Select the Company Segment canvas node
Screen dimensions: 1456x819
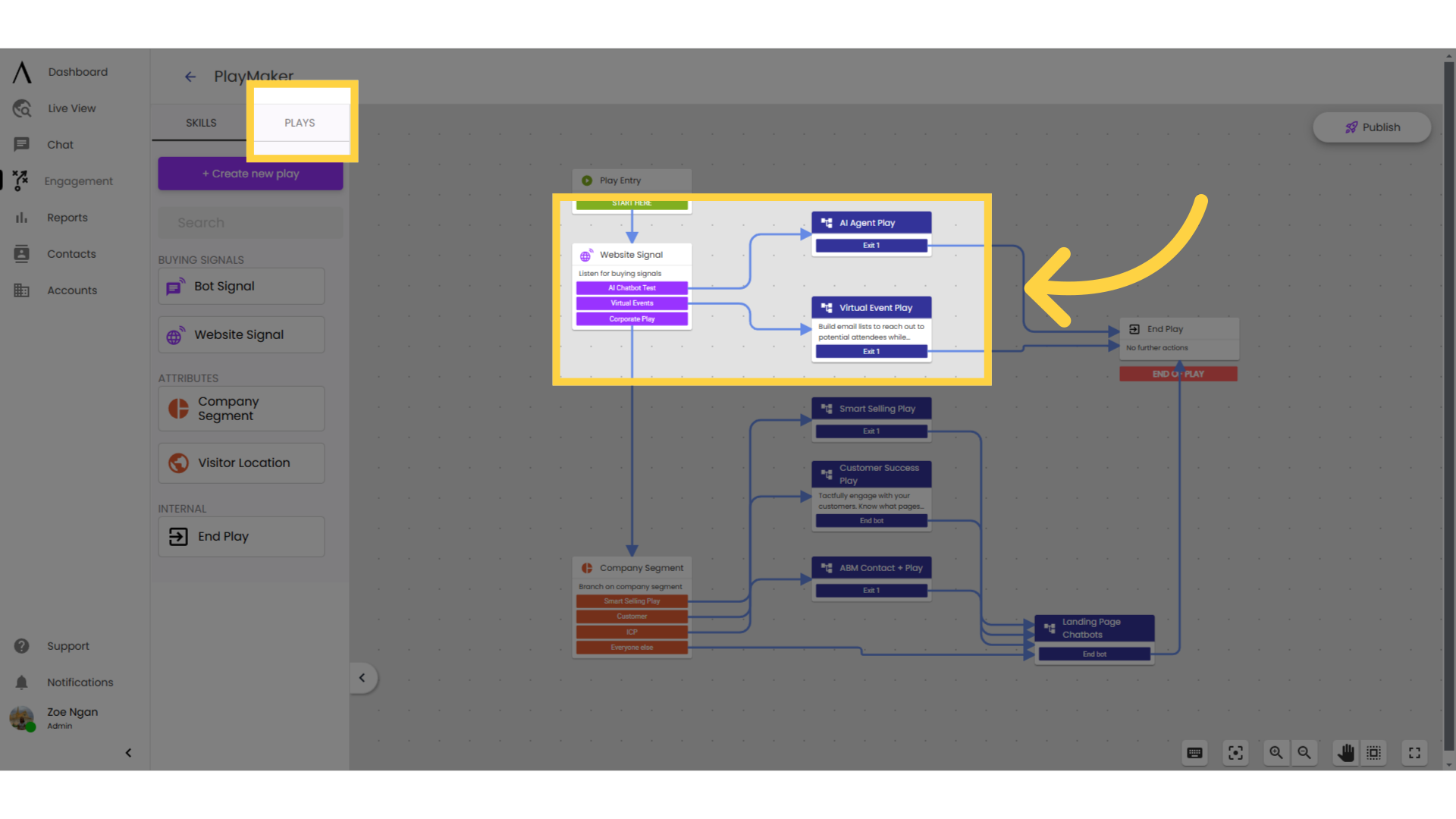point(632,568)
